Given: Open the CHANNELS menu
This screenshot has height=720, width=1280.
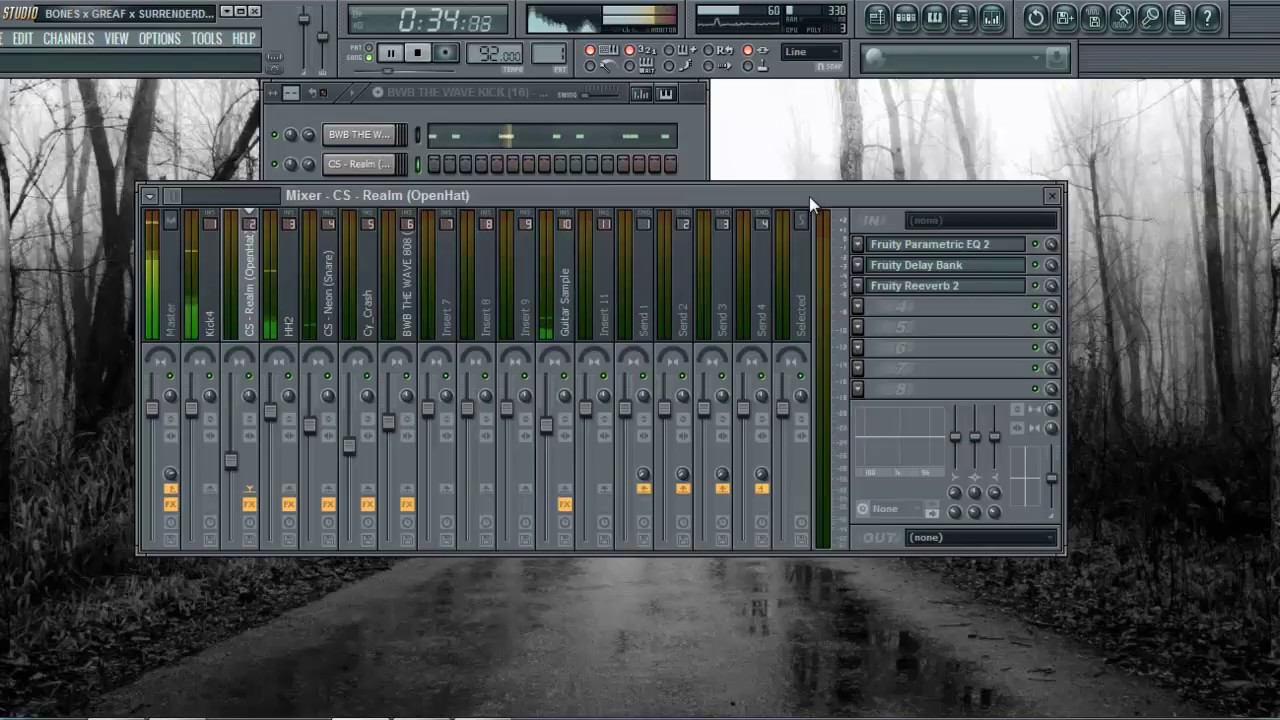Looking at the screenshot, I should click(68, 39).
